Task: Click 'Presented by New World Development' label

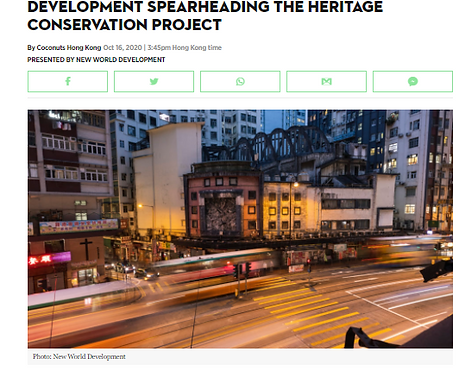Action: coord(96,60)
